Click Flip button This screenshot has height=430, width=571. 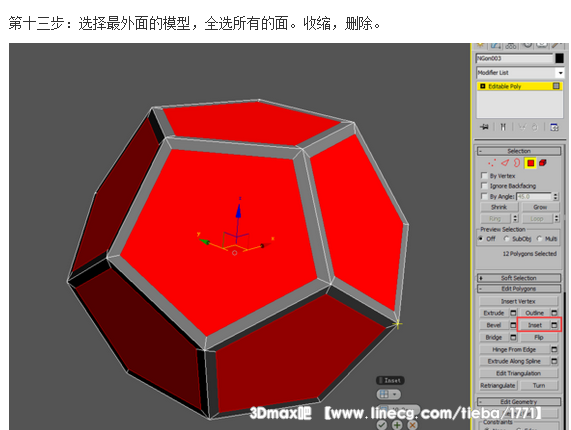pyautogui.click(x=539, y=337)
